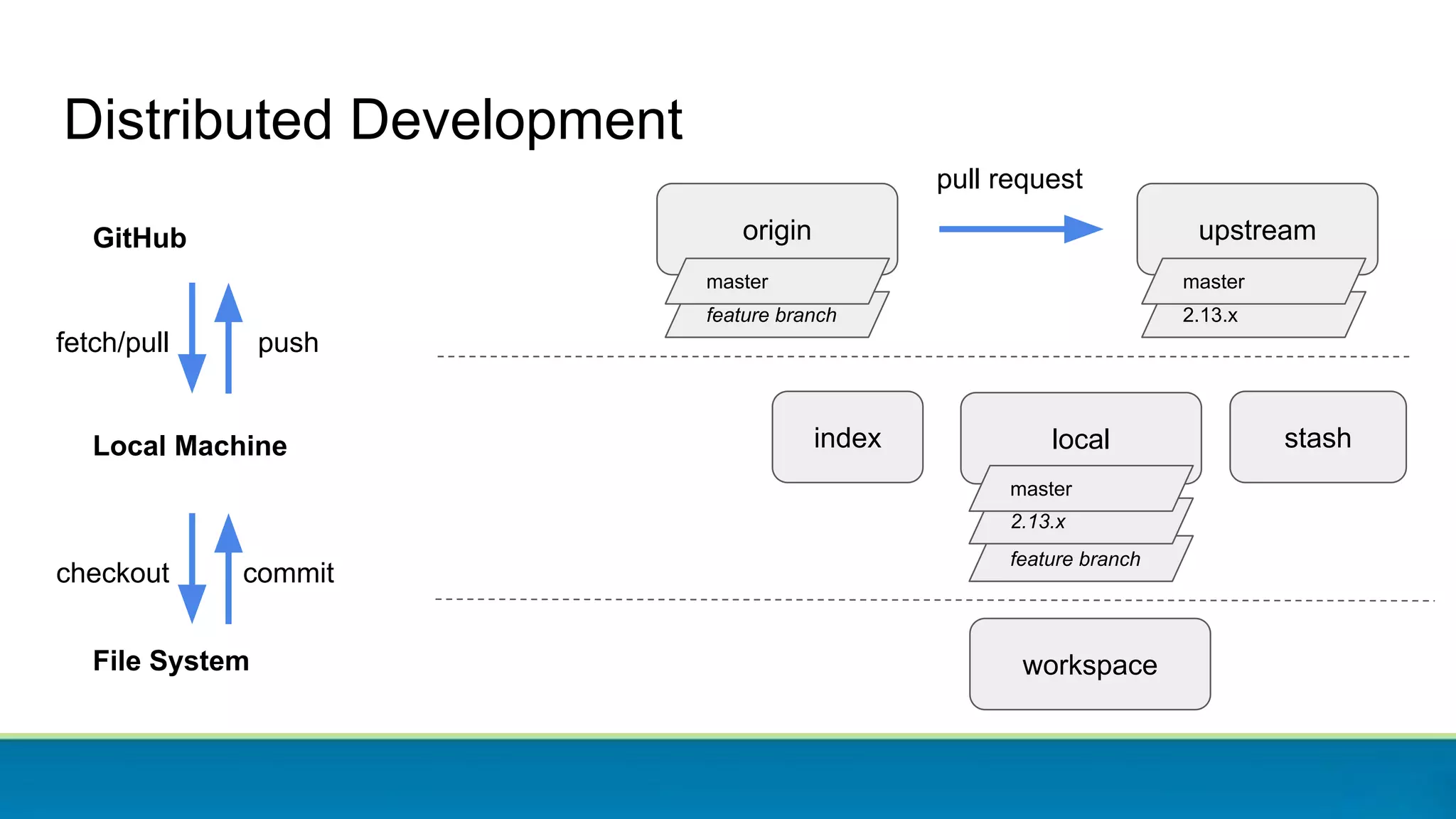Viewport: 1456px width, 819px height.
Task: Click the downward checkout arrow
Action: [x=192, y=569]
